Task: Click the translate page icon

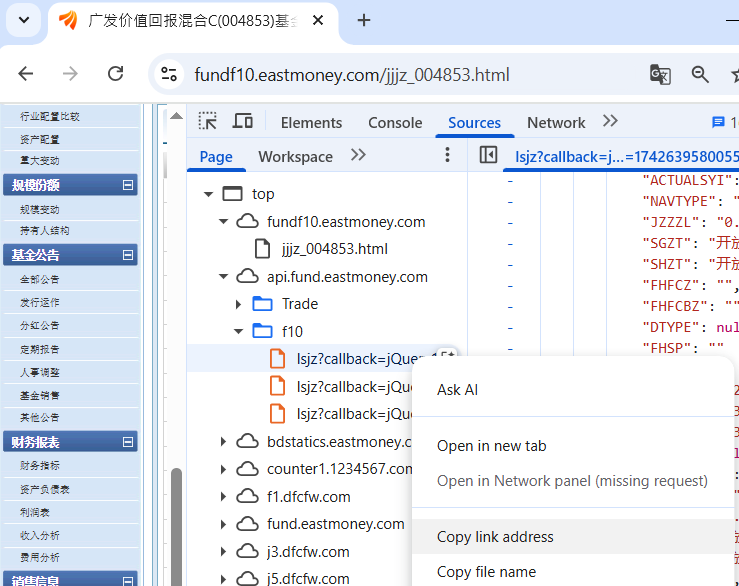Action: [x=660, y=74]
